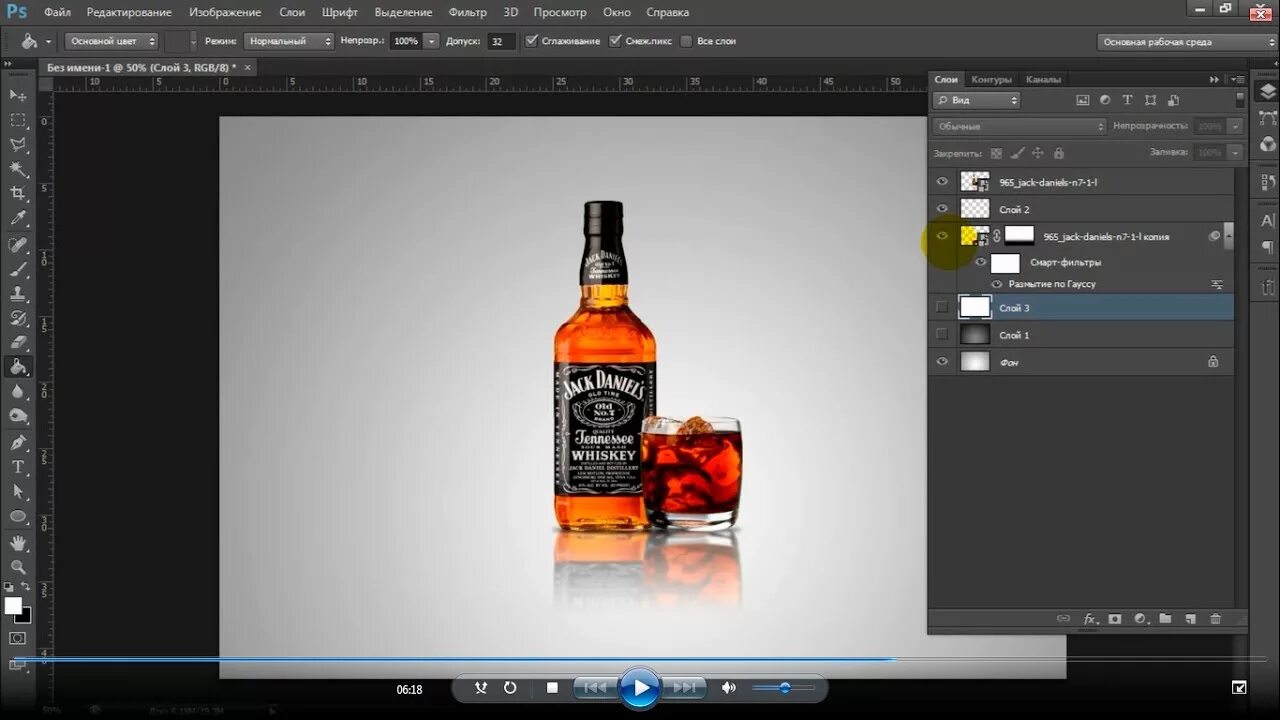Hide Слой 2 layer visibility

pos(942,209)
